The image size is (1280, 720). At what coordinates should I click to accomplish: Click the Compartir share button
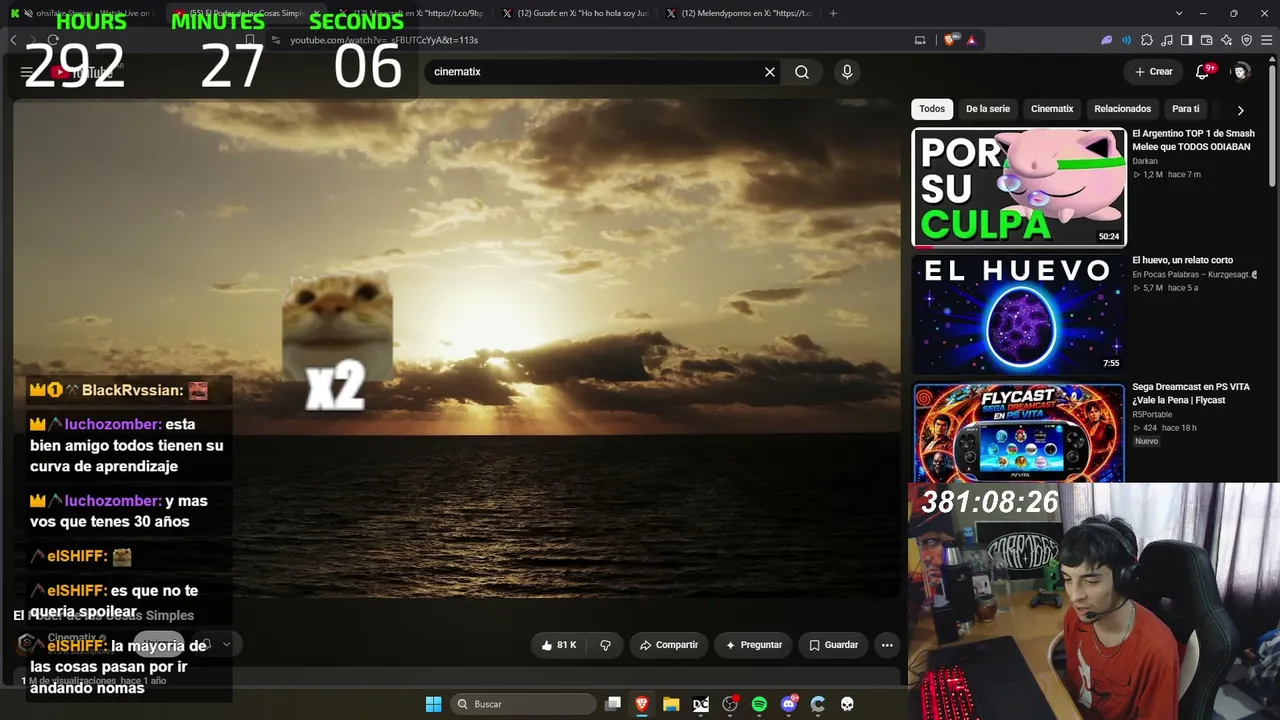point(669,645)
